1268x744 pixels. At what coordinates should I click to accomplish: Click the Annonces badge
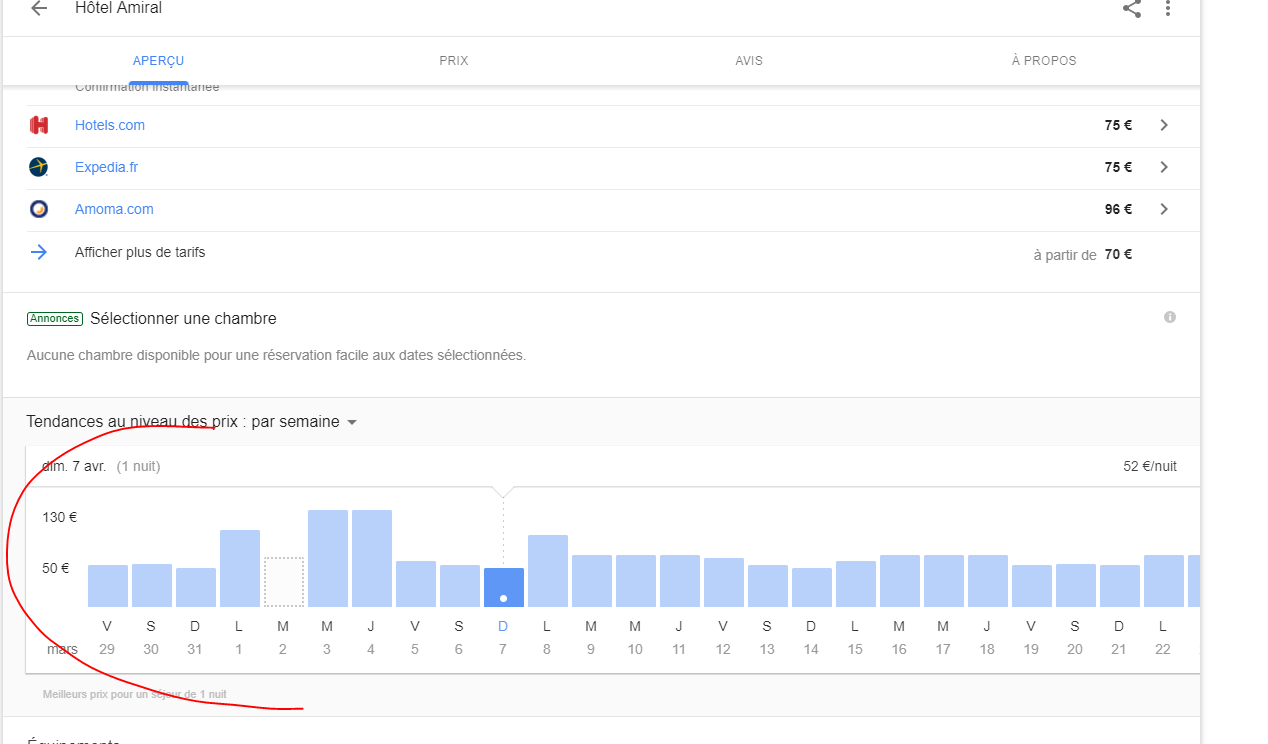click(x=55, y=318)
